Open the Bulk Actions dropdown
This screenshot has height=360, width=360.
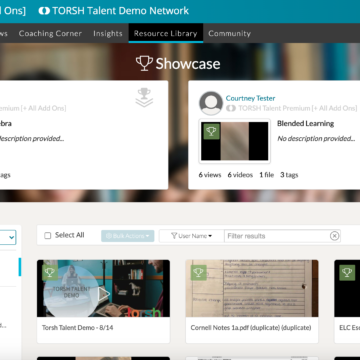tap(128, 236)
